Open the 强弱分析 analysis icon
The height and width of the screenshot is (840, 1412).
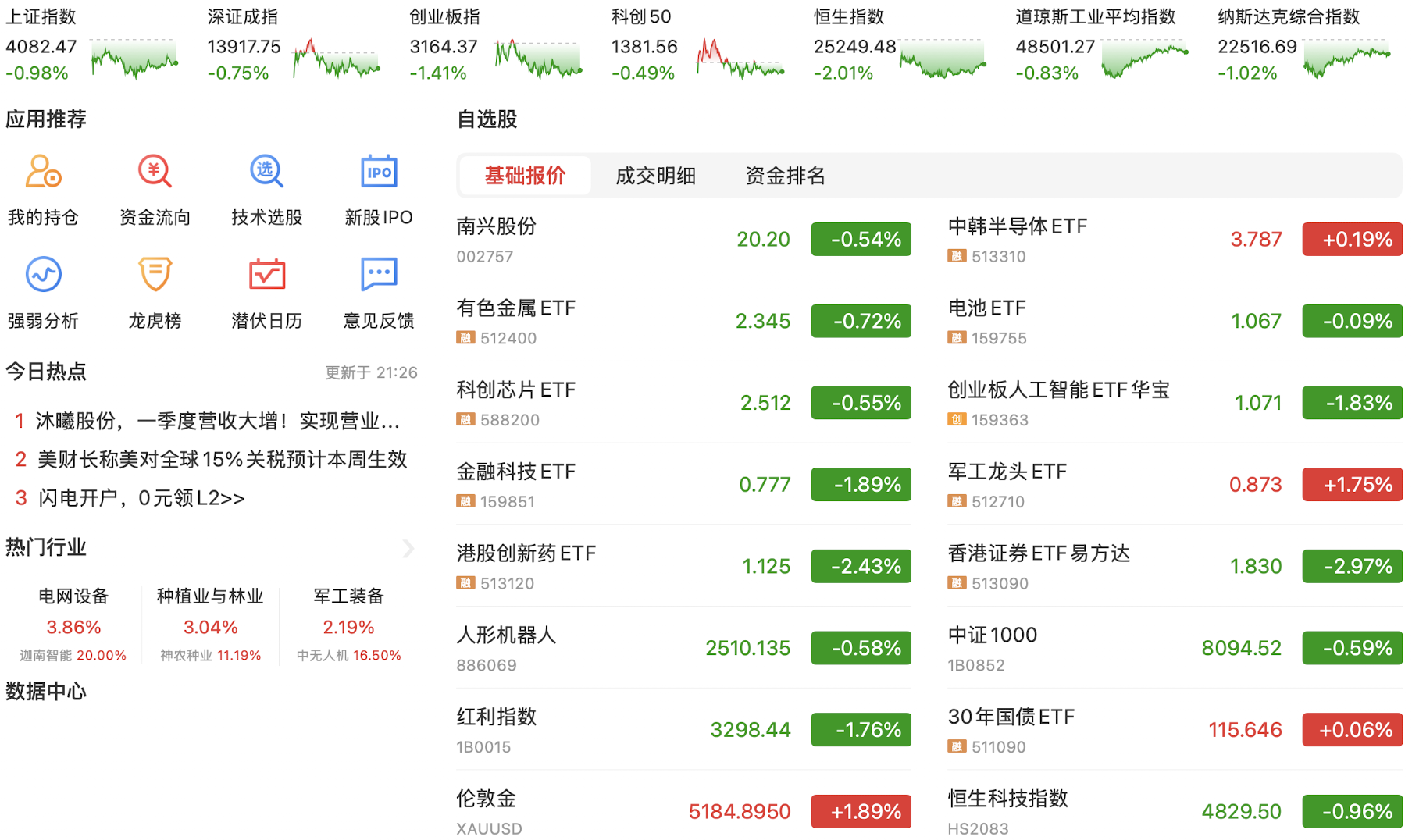(43, 275)
